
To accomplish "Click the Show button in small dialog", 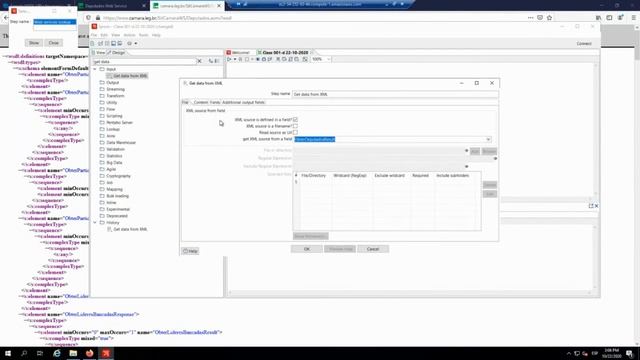I will click(34, 43).
